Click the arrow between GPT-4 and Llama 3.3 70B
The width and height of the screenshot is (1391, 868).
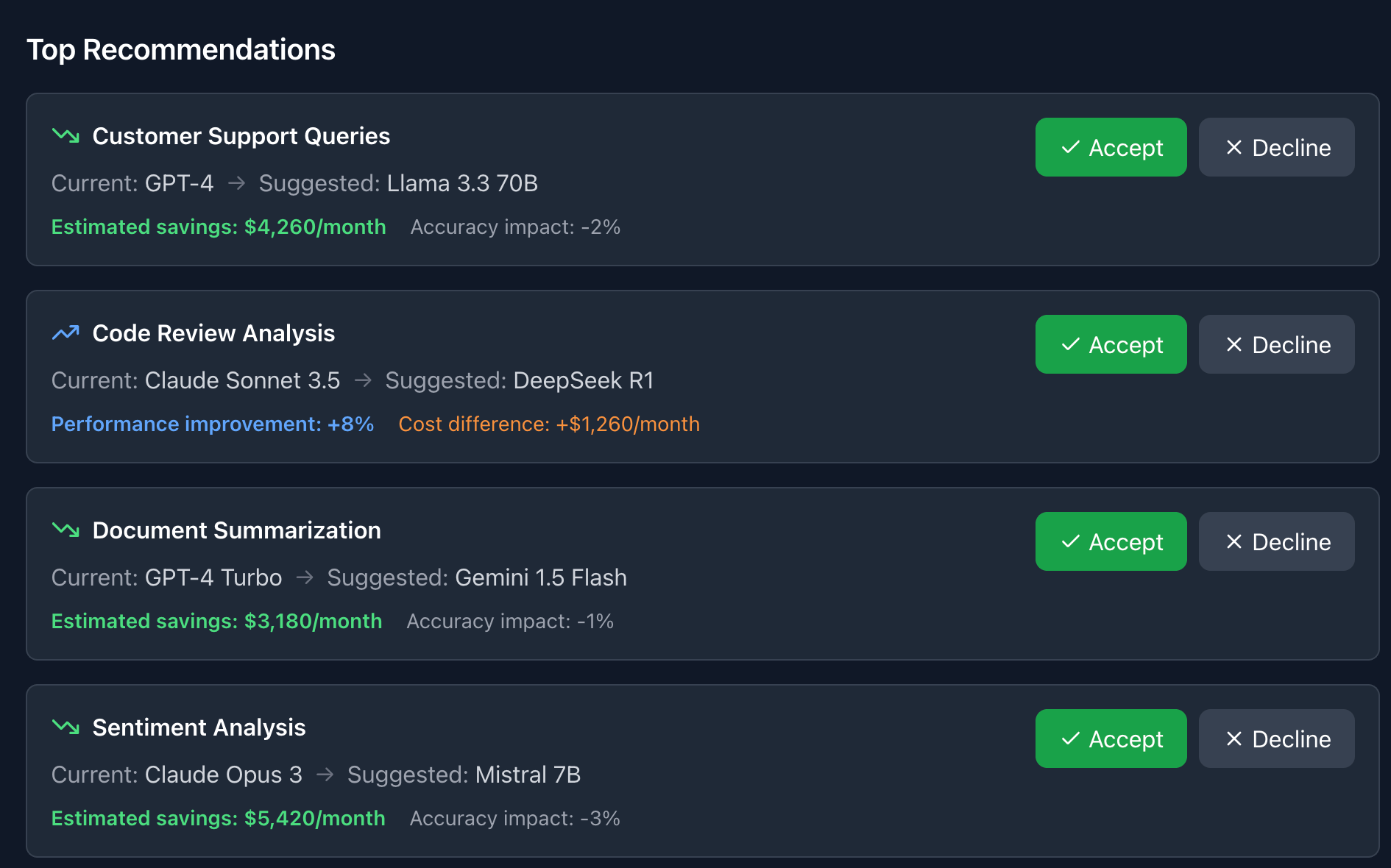coord(236,183)
